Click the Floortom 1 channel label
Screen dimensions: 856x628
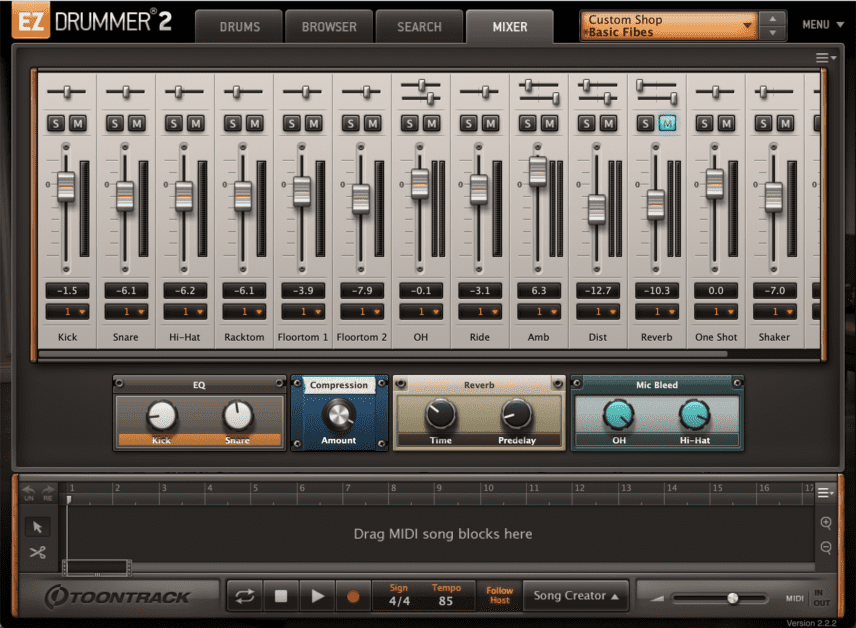coord(303,337)
